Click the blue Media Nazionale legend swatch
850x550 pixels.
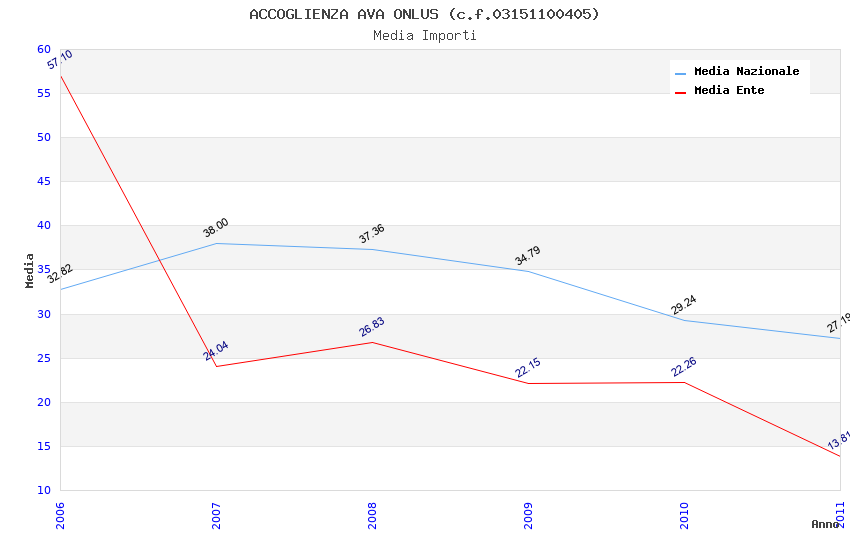click(x=681, y=73)
